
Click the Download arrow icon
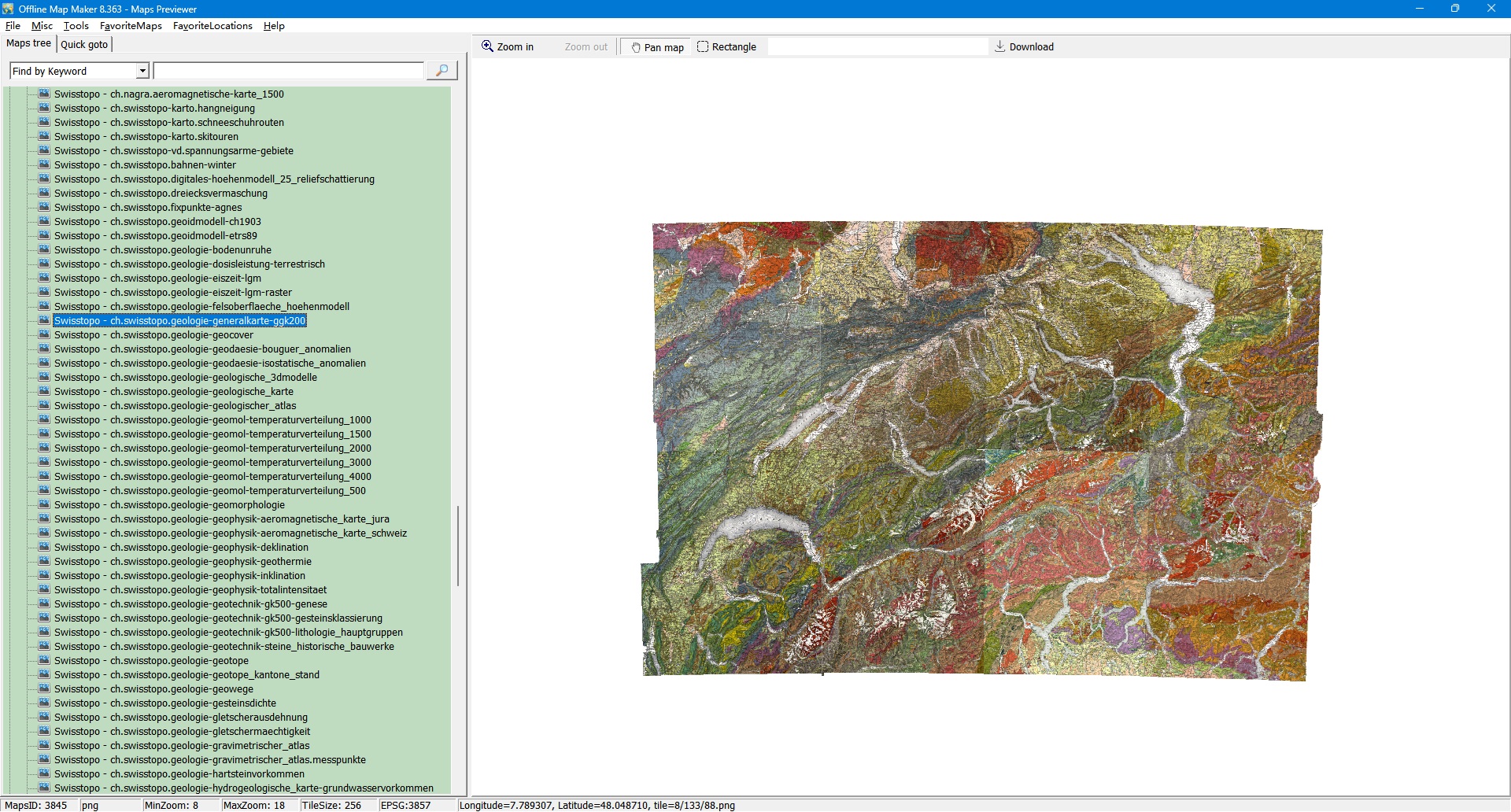999,46
